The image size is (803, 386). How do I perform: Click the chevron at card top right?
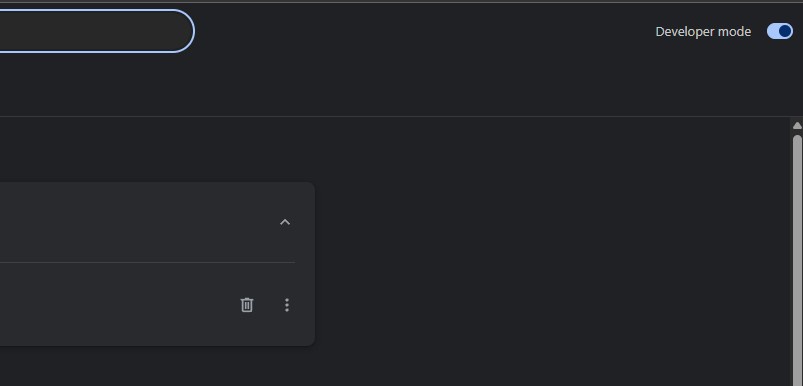[x=285, y=222]
